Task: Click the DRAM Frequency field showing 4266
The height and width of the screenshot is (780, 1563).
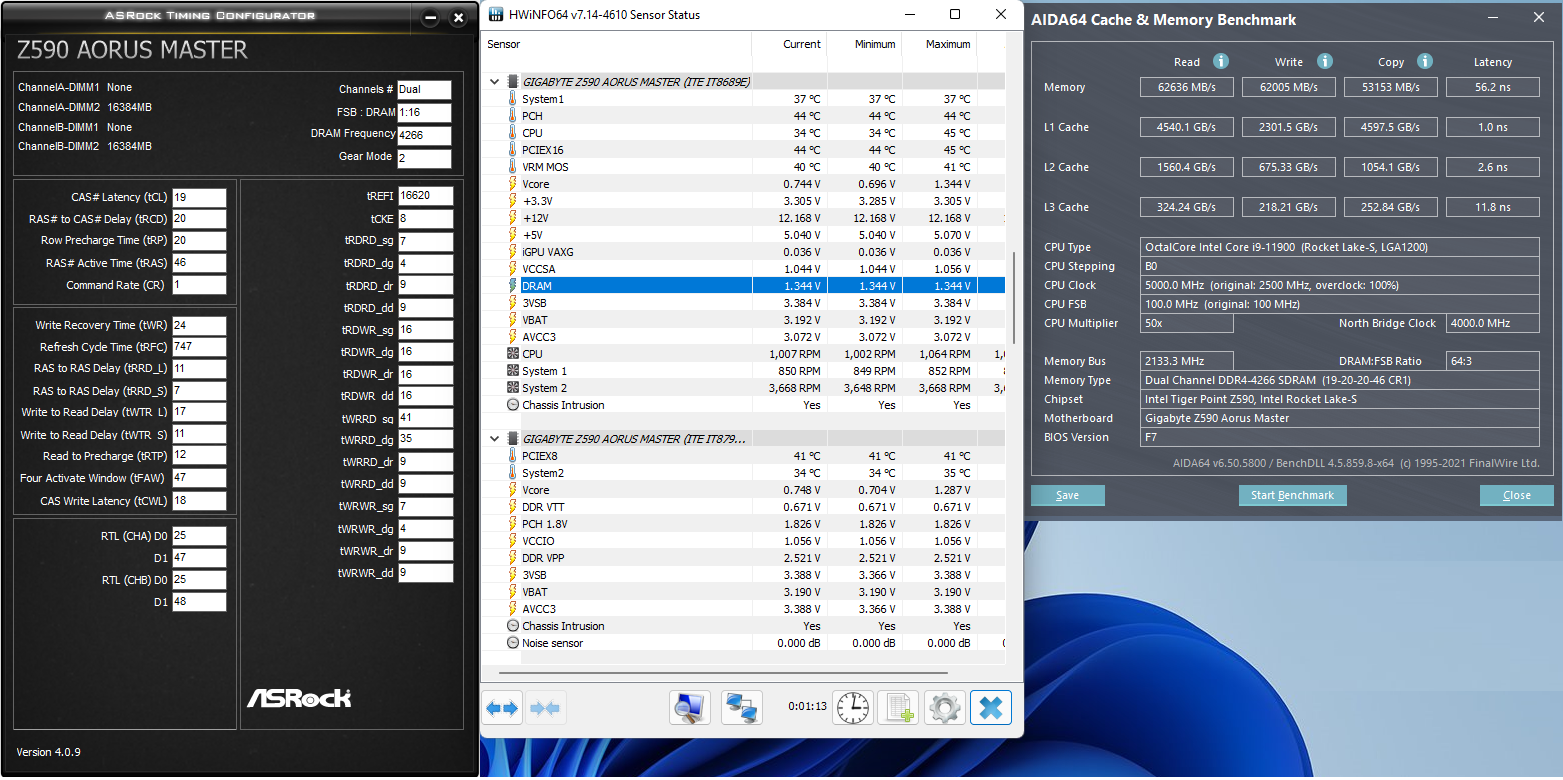Action: (424, 136)
